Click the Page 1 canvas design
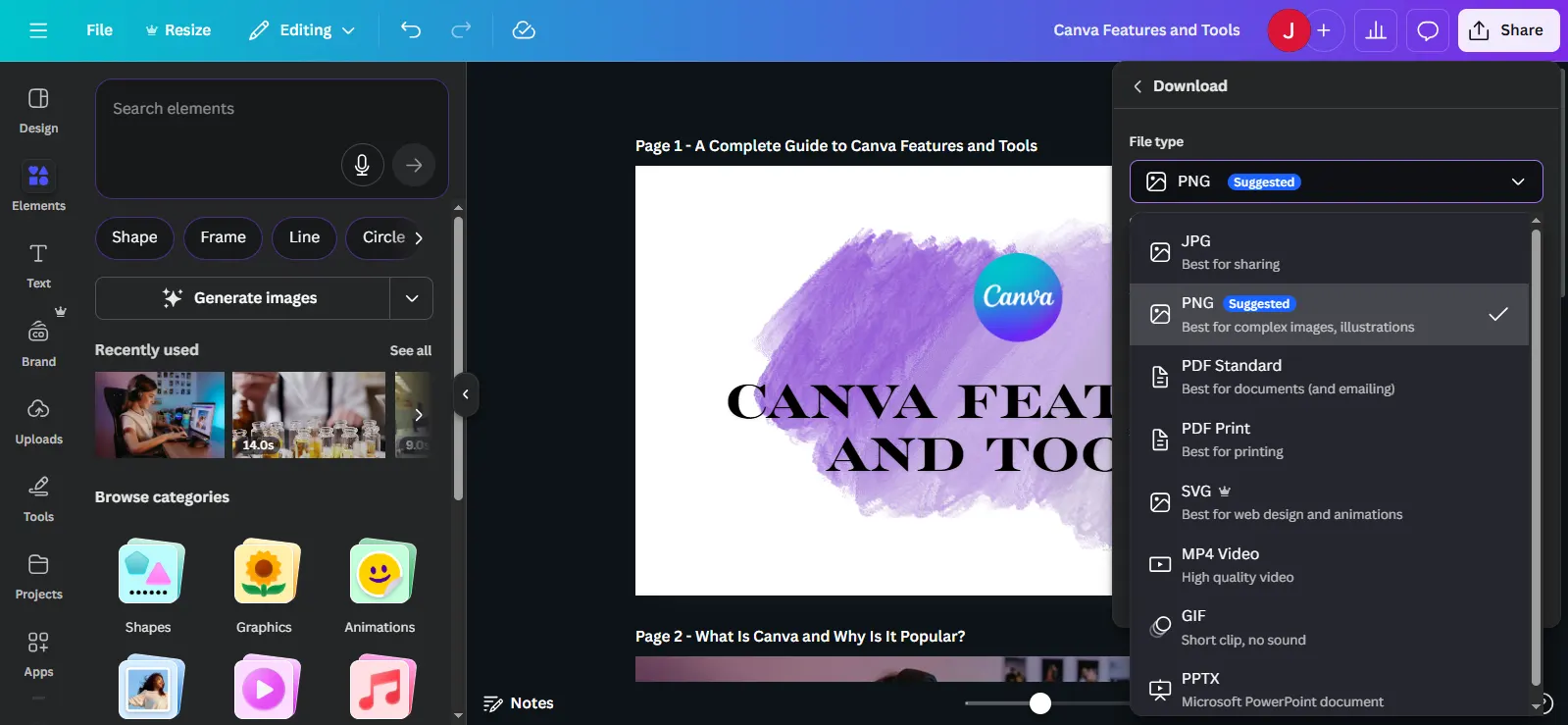This screenshot has width=1568, height=725. [x=874, y=381]
